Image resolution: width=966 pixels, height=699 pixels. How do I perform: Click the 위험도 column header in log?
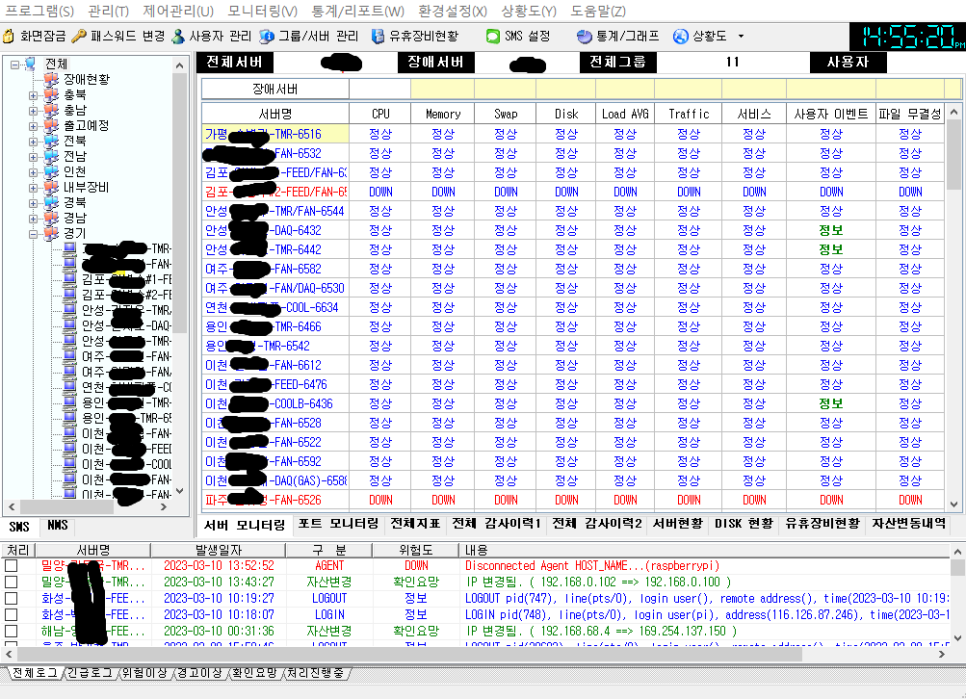click(x=416, y=550)
